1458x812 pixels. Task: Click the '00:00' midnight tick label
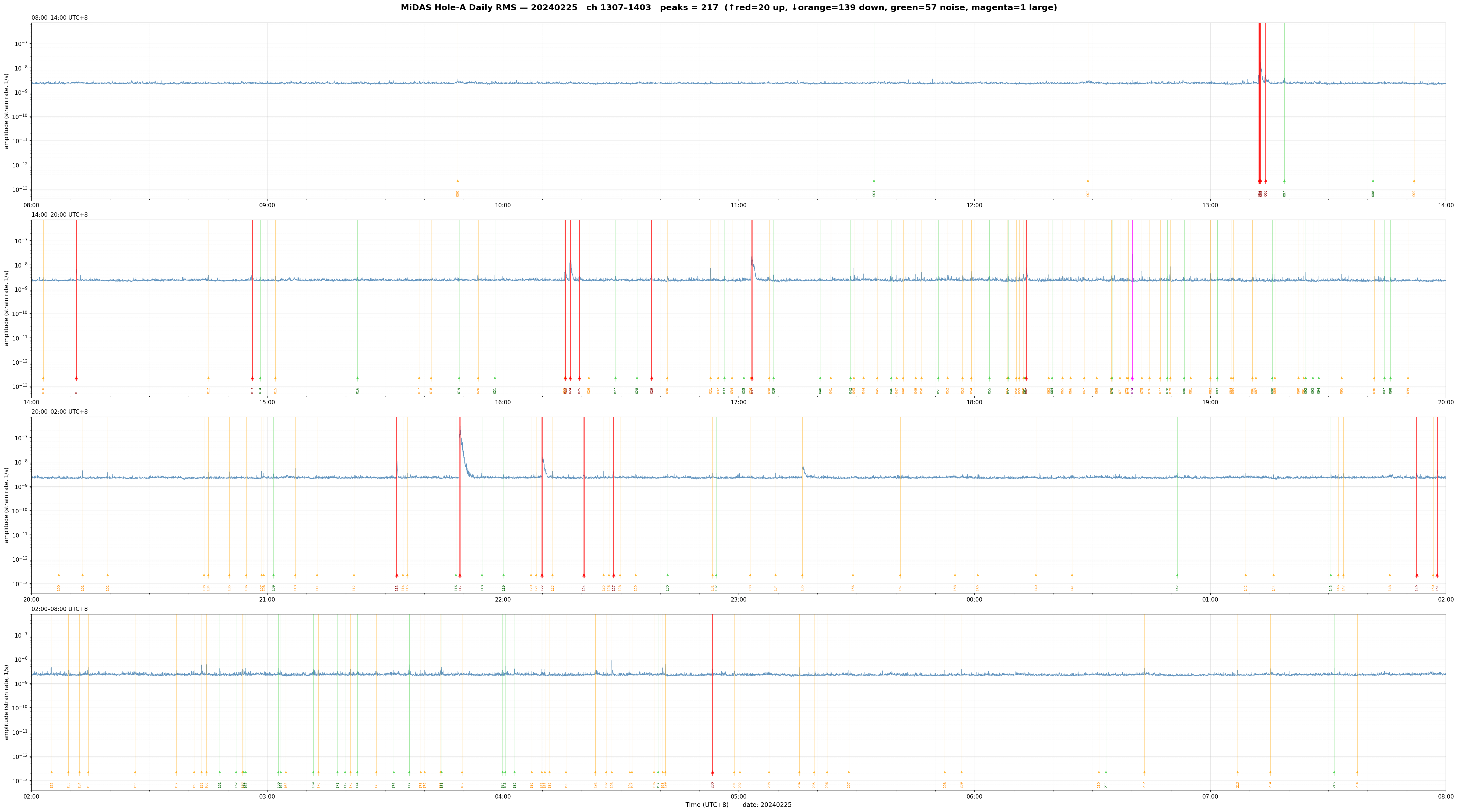[x=974, y=599]
